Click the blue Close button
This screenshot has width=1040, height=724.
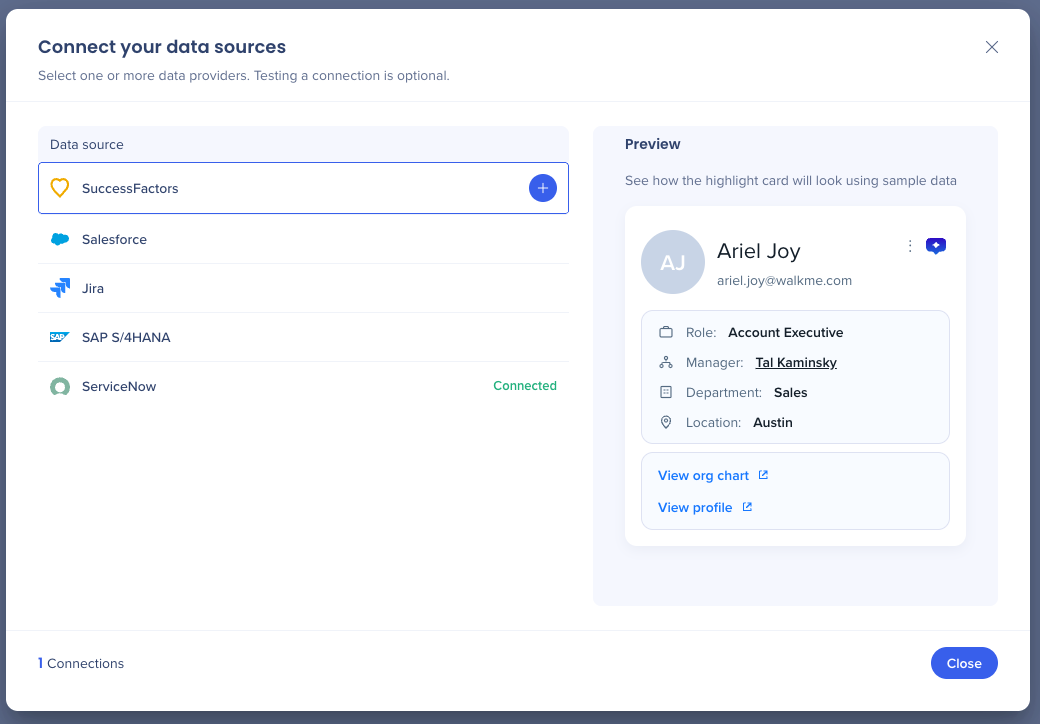pos(964,663)
